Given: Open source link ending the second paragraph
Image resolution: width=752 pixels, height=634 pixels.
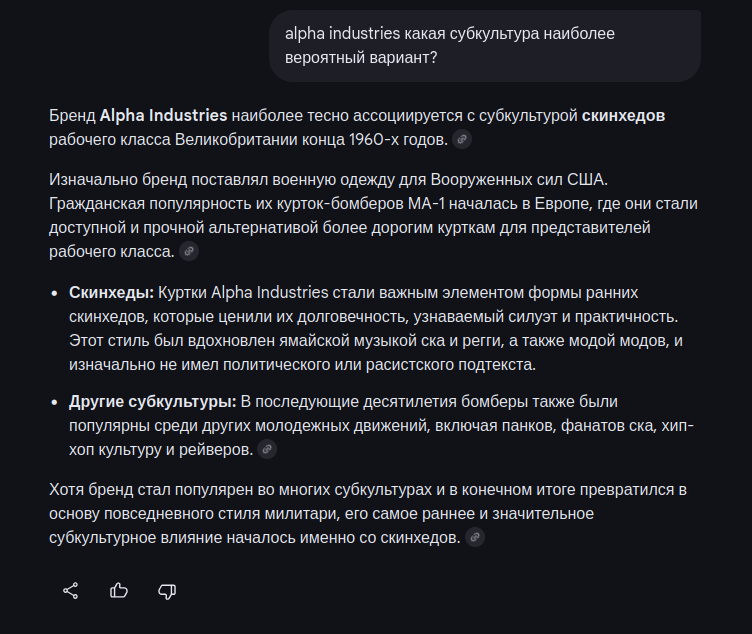Looking at the screenshot, I should (189, 251).
